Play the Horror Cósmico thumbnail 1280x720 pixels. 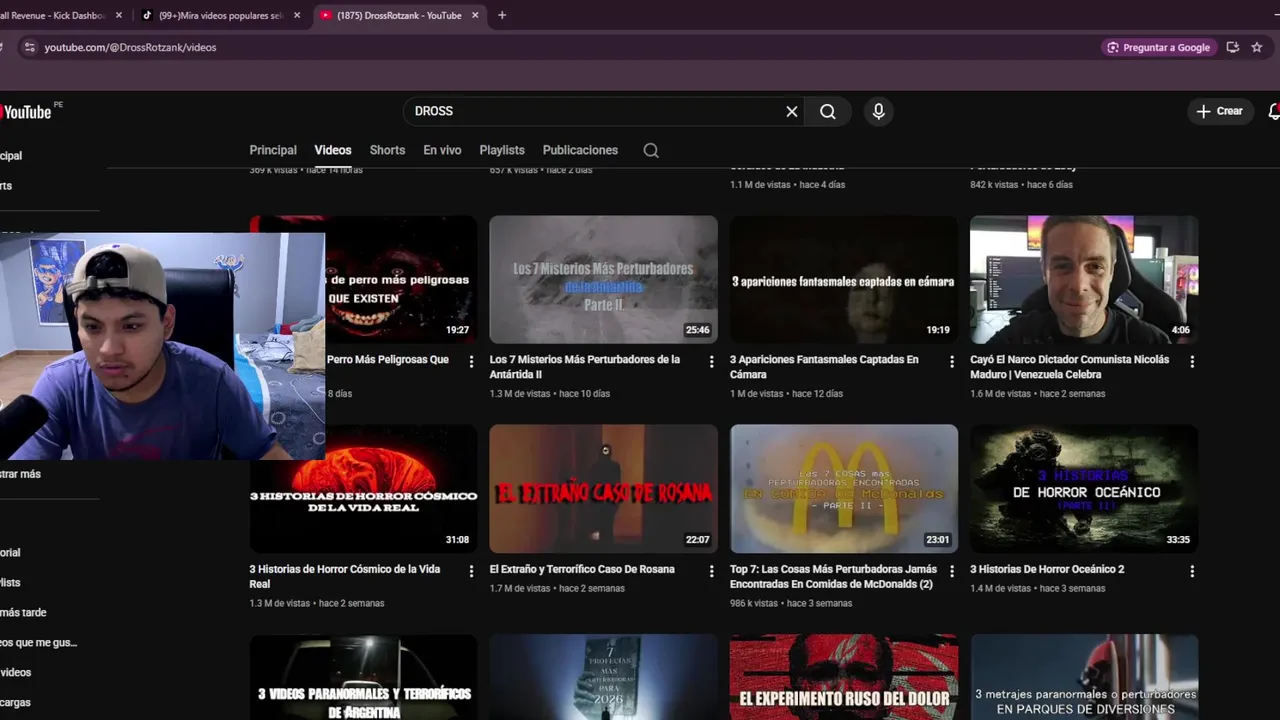363,489
